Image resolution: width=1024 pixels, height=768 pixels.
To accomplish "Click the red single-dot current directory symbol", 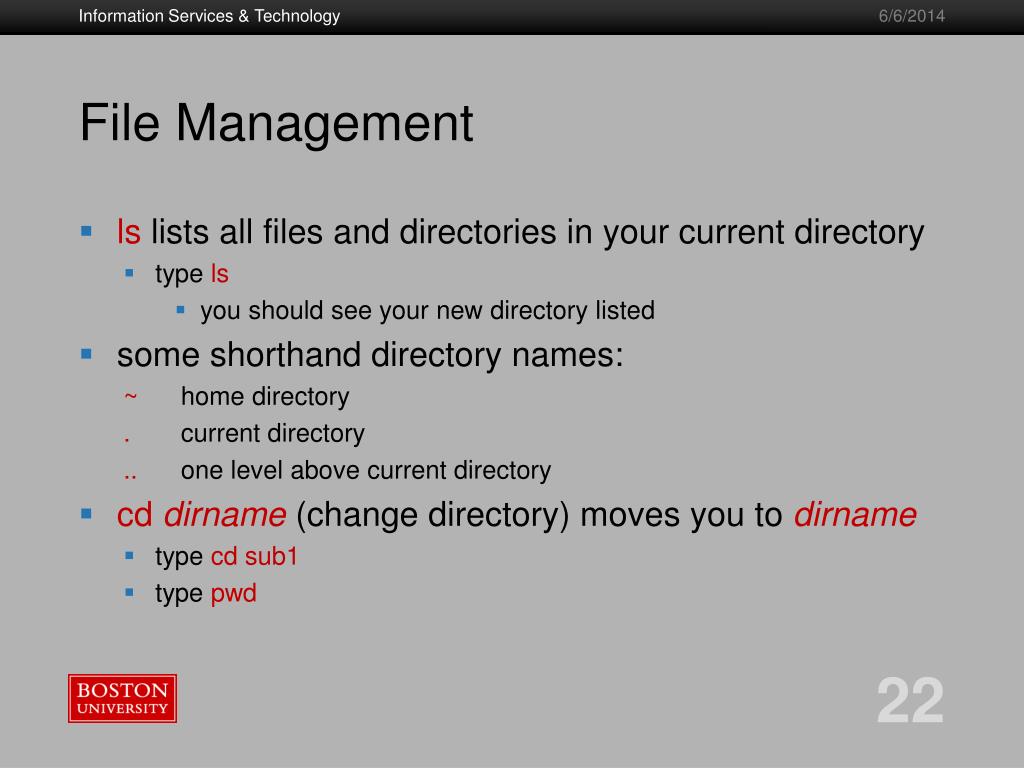I will pyautogui.click(x=127, y=440).
